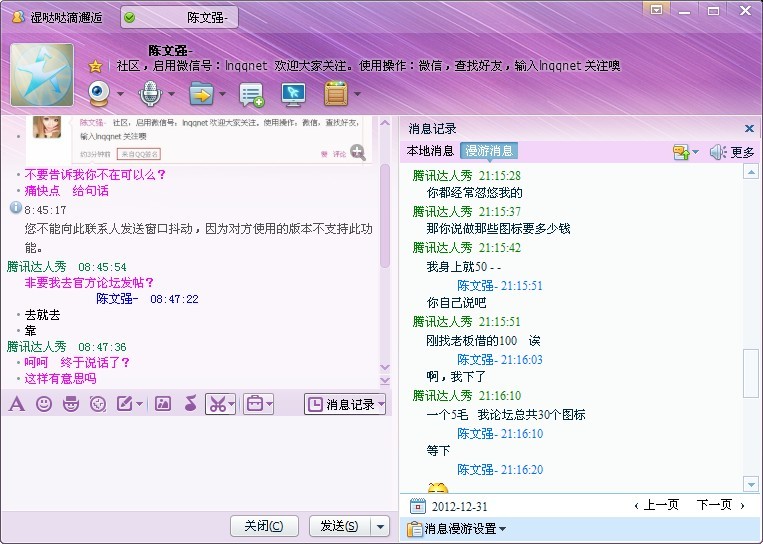Image resolution: width=763 pixels, height=544 pixels.
Task: Expand the applications dropdown arrow
Action: point(358,93)
